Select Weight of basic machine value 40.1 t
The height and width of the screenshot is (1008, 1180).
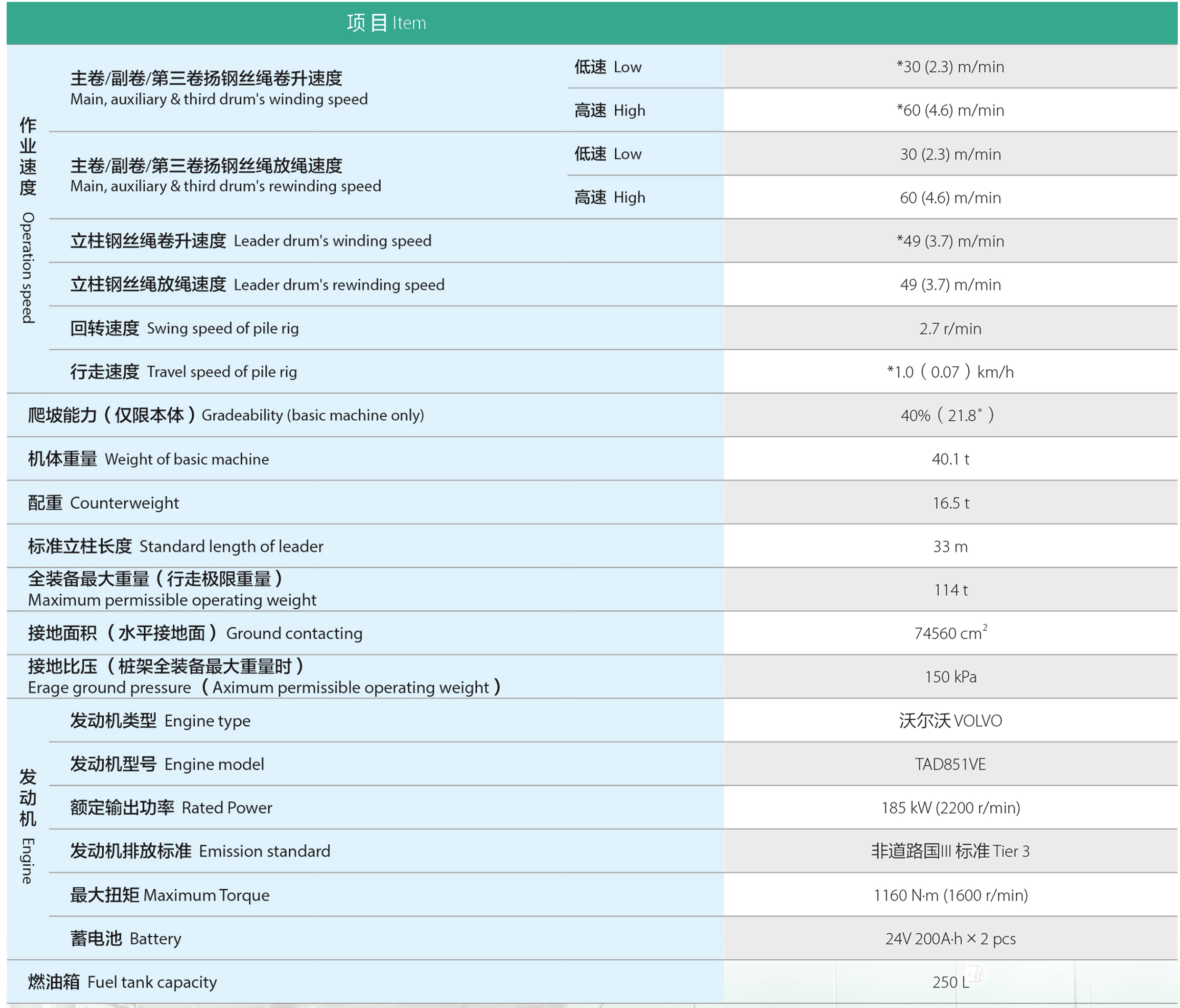[x=950, y=459]
